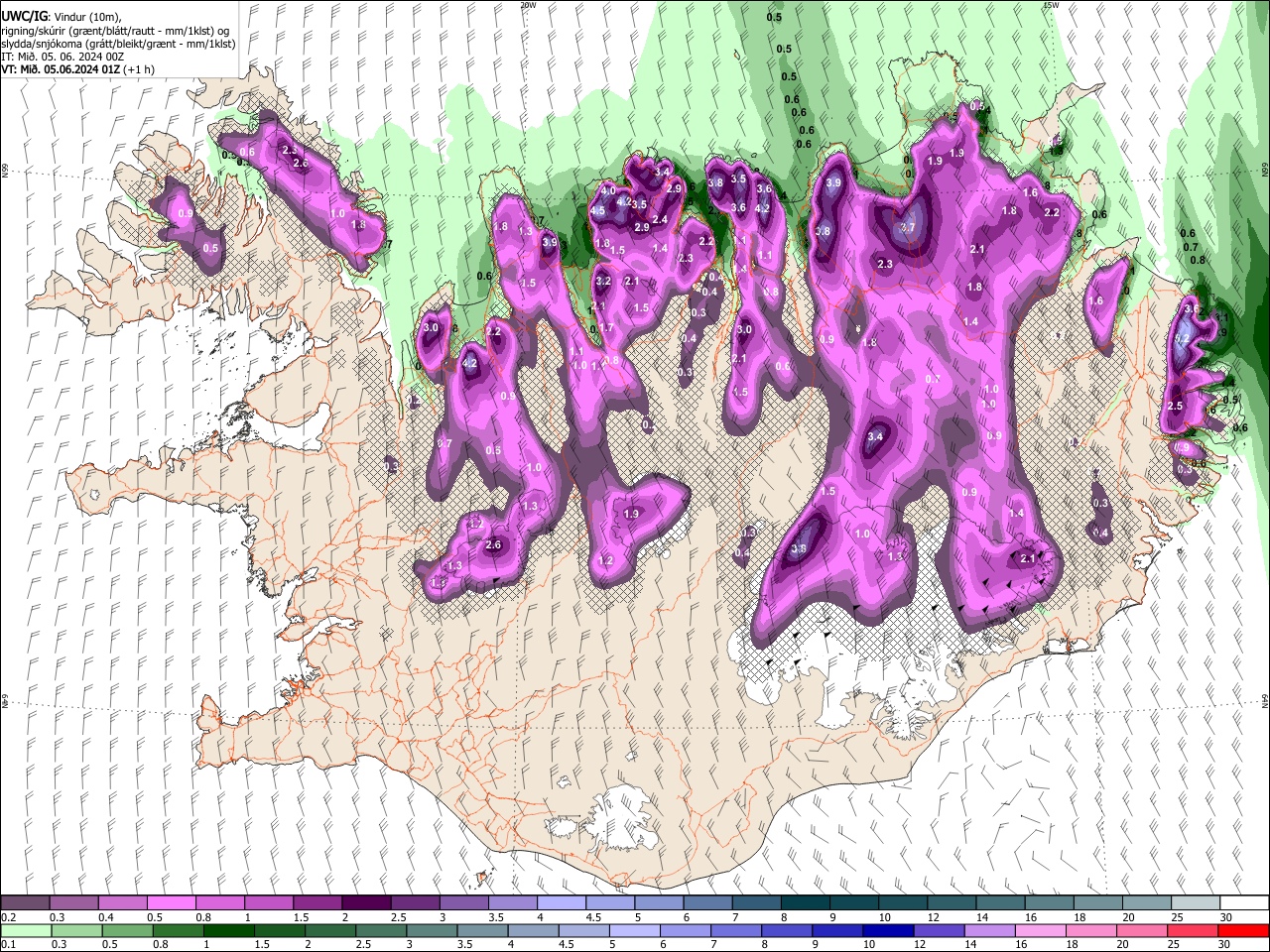This screenshot has height=952, width=1270.
Task: Click the '30' label in bottom legend row
Action: click(1222, 944)
